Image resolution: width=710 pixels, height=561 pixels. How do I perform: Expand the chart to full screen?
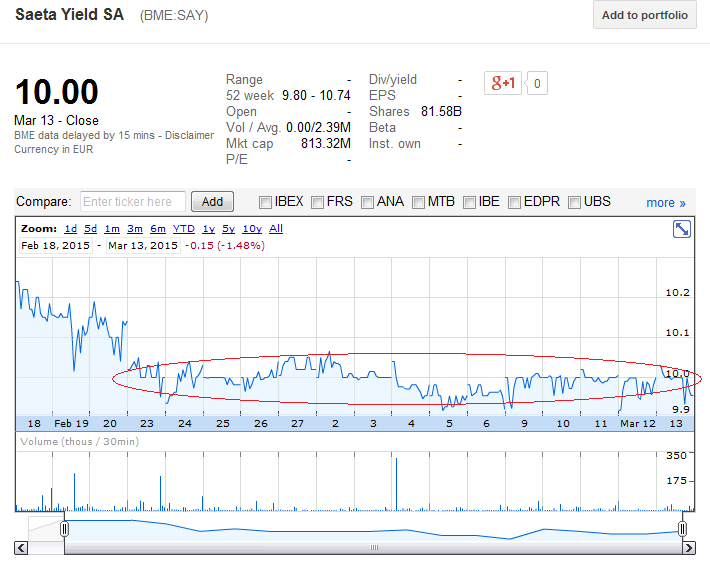(681, 229)
